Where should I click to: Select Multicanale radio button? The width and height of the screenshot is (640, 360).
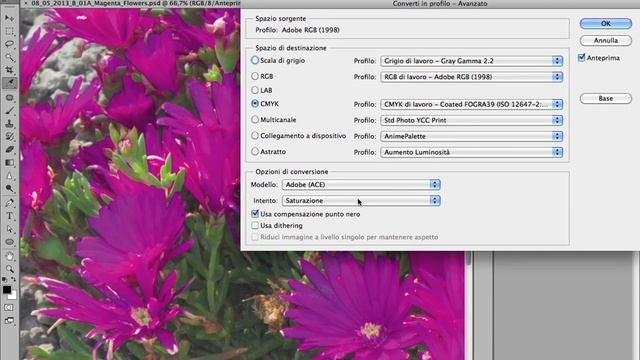coord(255,120)
